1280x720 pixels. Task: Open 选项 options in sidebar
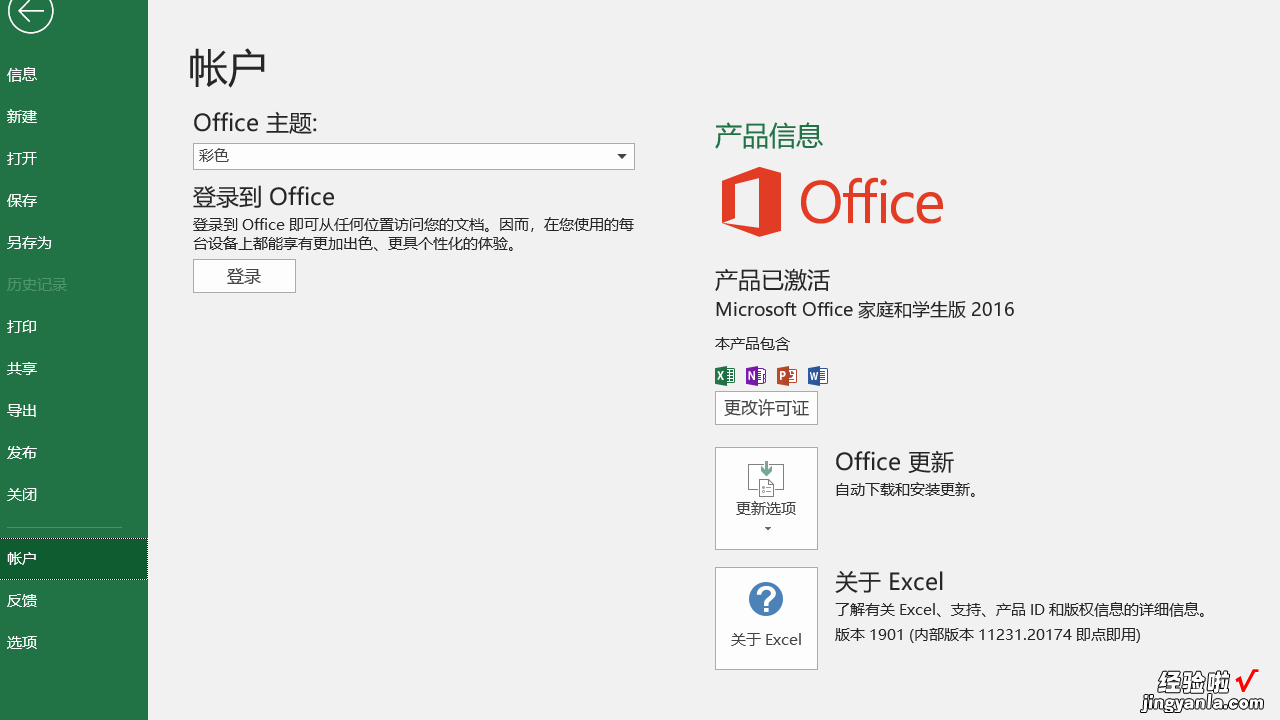74,642
